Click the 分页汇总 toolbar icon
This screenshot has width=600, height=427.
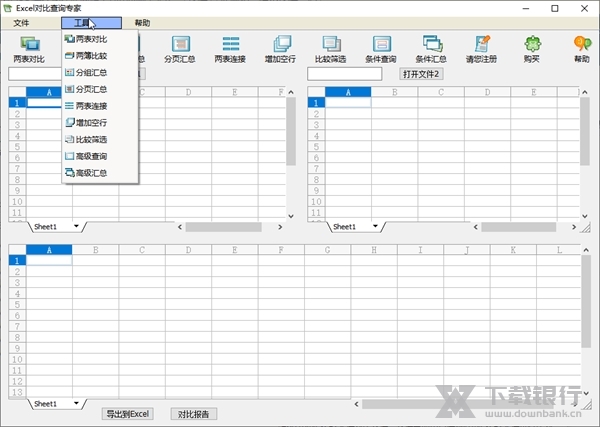click(181, 49)
